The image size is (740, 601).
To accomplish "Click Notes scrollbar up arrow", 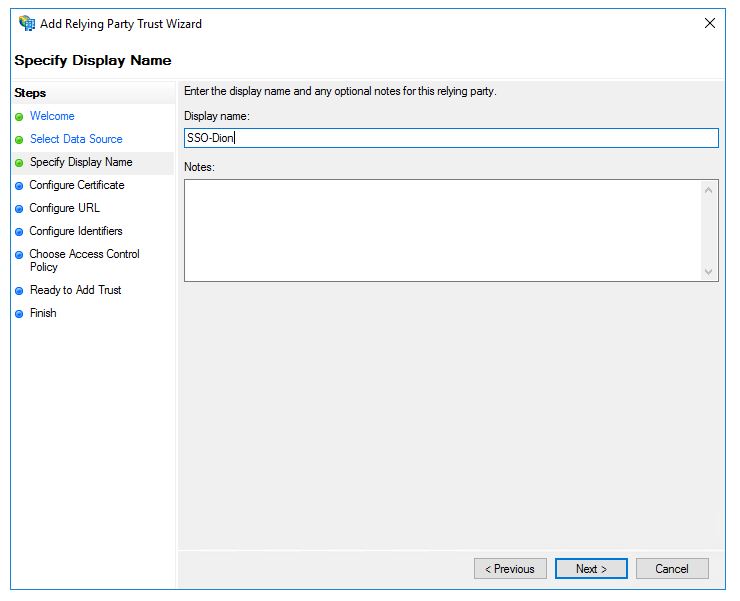I will (708, 190).
